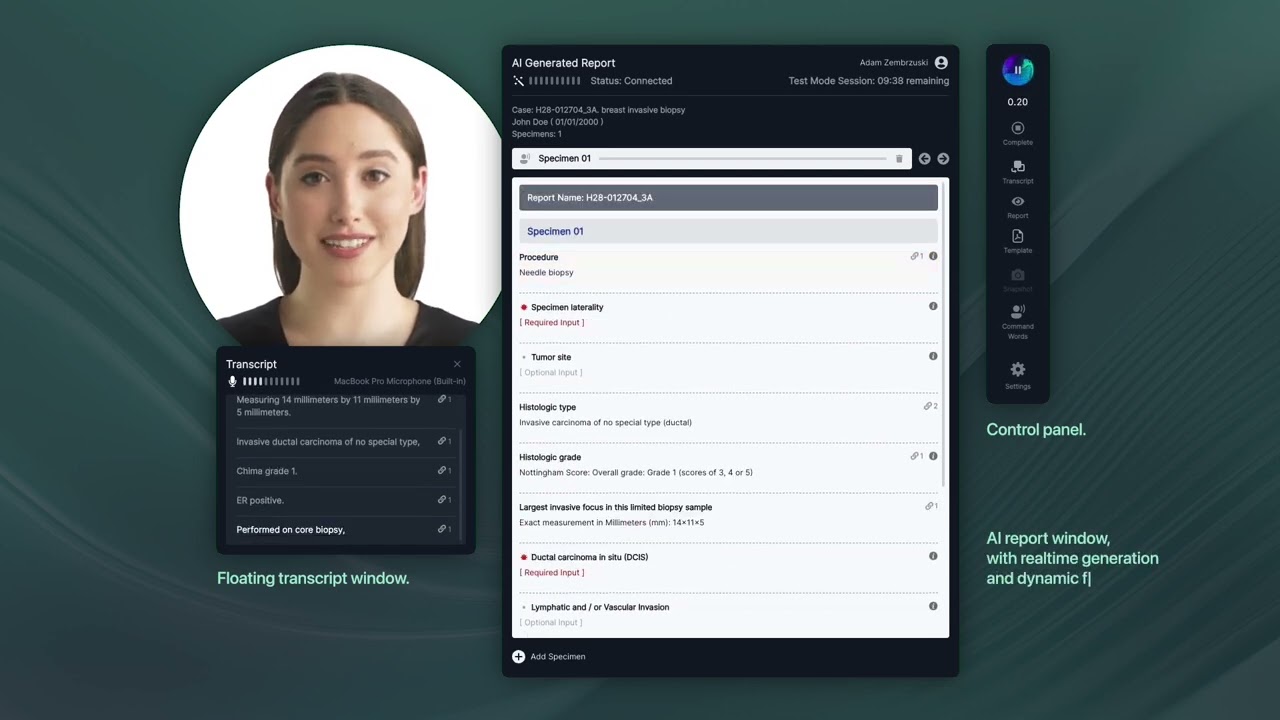Click link icon on Largest invasive focus row

point(930,507)
